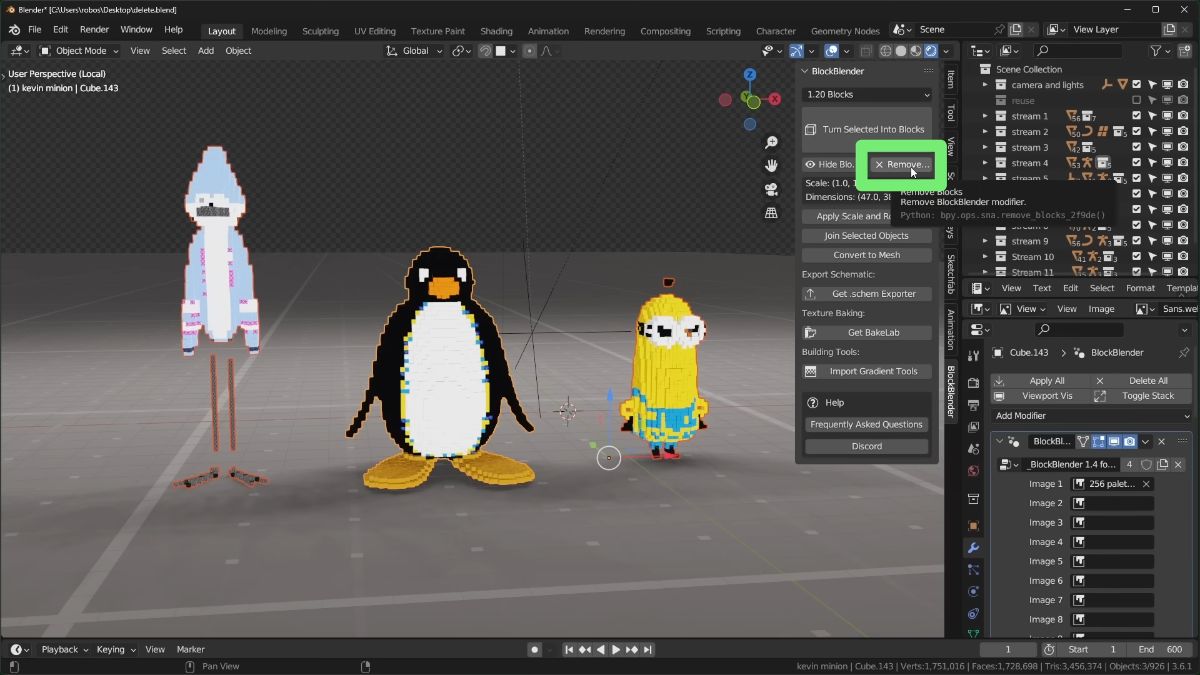Open the Output Properties printer tab

[973, 404]
